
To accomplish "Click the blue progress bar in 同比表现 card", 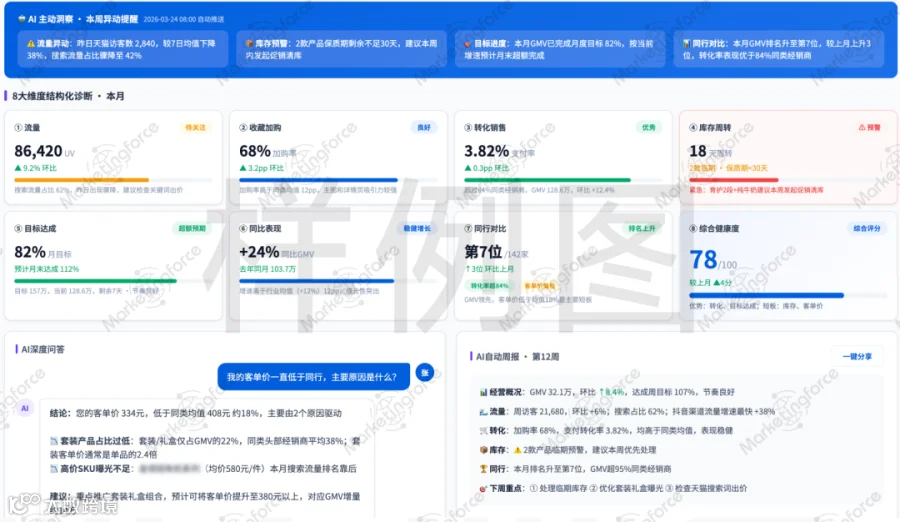I will click(317, 281).
